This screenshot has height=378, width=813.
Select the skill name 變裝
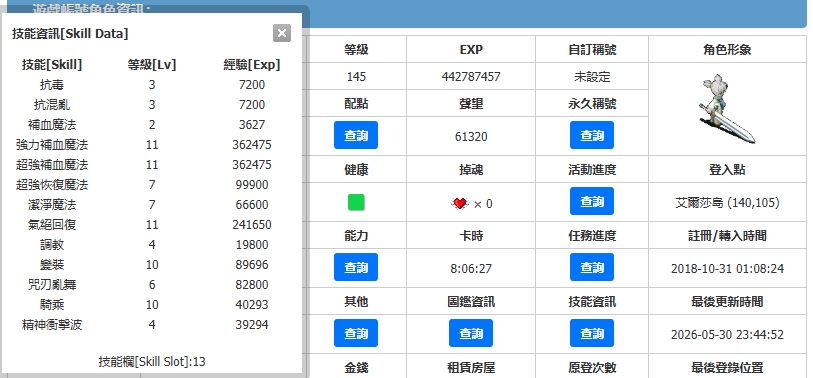pyautogui.click(x=52, y=265)
